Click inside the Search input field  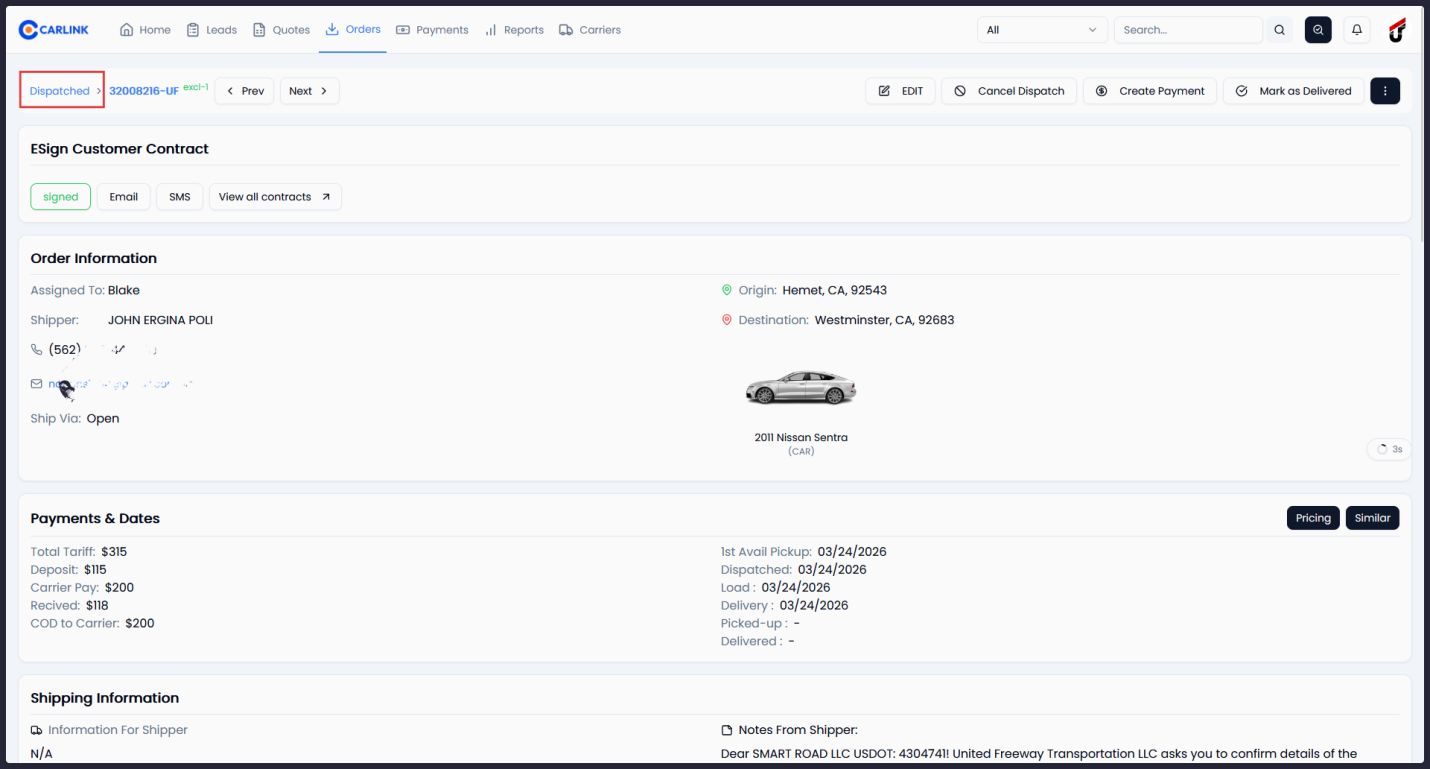1188,29
